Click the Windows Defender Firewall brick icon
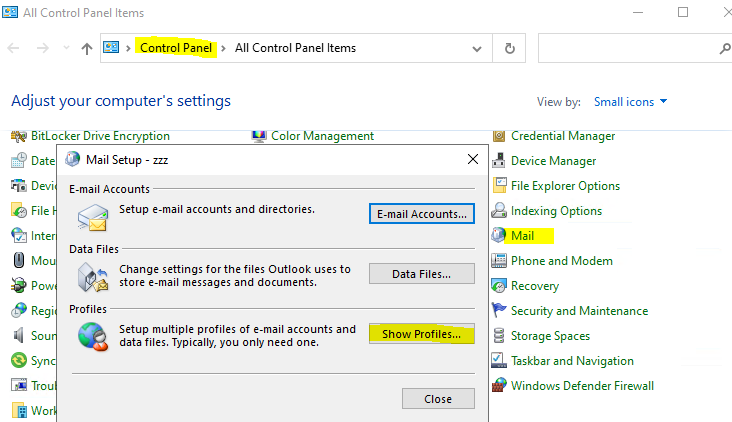Screen dimensions: 732x422 (499, 385)
